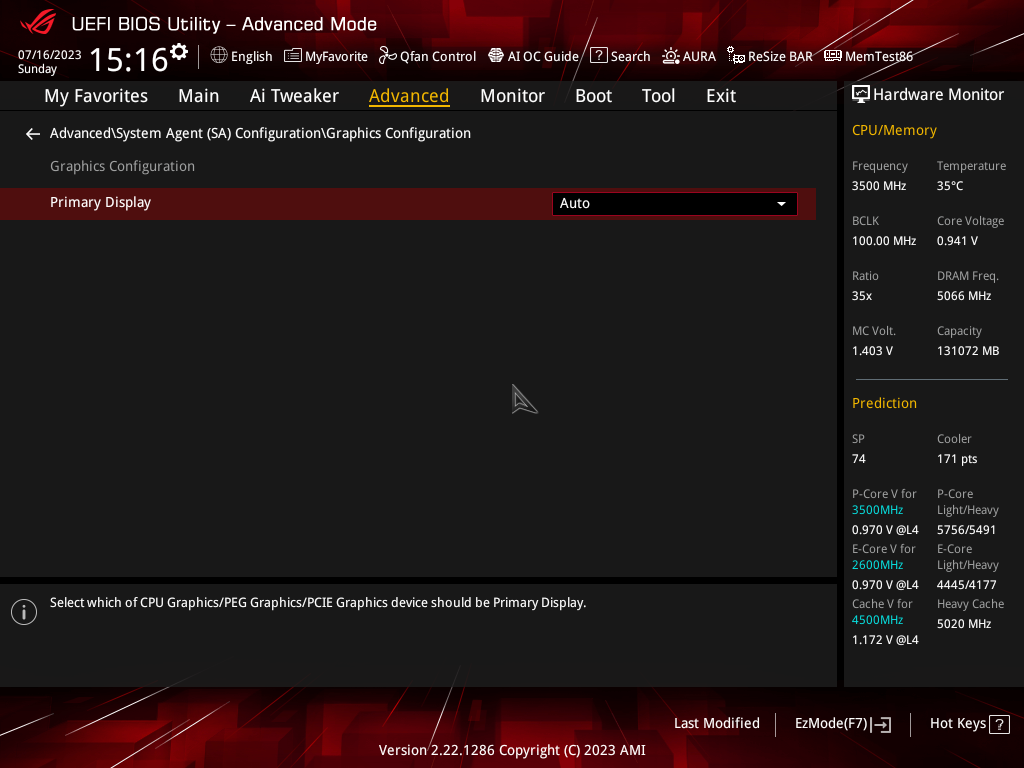Click the CPU/Memory section heading
Image resolution: width=1024 pixels, height=768 pixels.
click(x=894, y=131)
